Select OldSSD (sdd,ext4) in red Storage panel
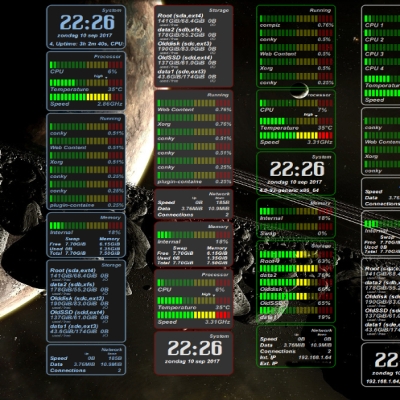The height and width of the screenshot is (400, 400). click(185, 58)
